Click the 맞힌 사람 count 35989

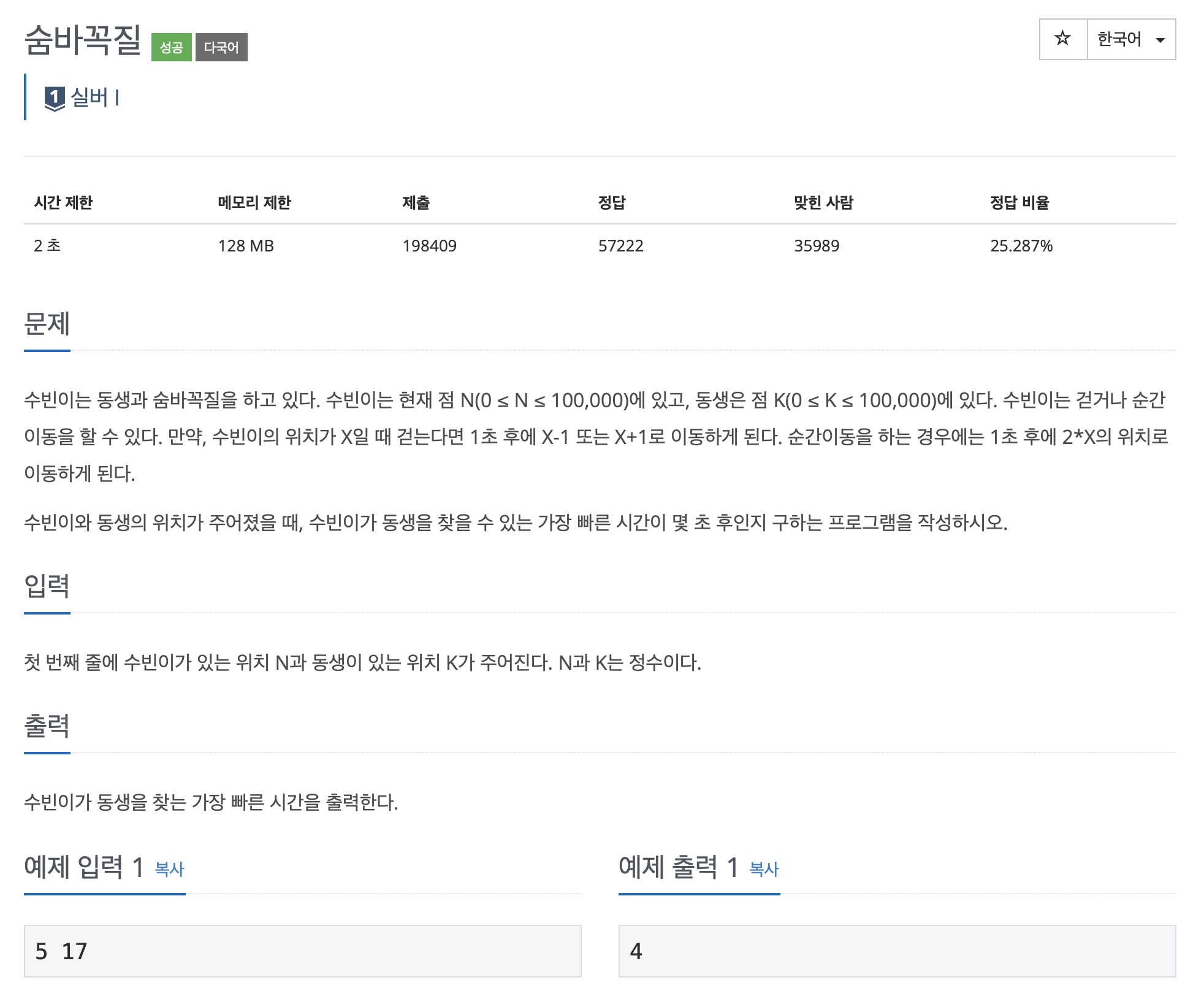(816, 246)
